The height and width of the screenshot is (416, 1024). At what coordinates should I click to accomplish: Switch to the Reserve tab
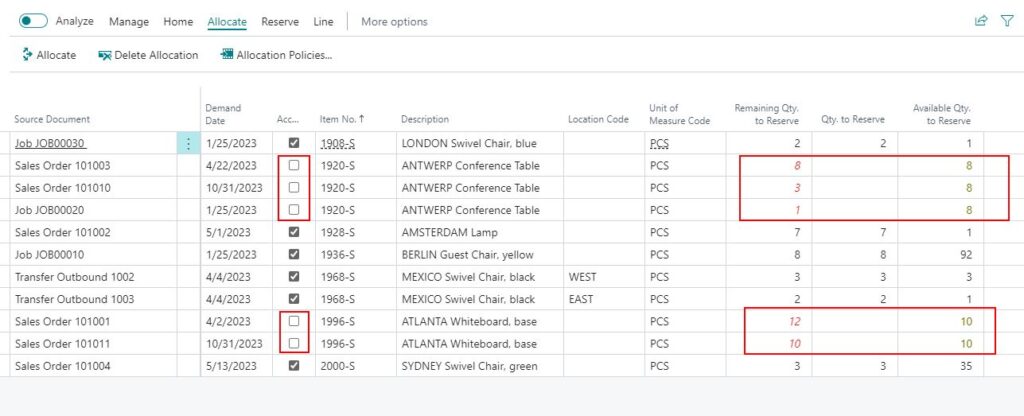coord(280,22)
